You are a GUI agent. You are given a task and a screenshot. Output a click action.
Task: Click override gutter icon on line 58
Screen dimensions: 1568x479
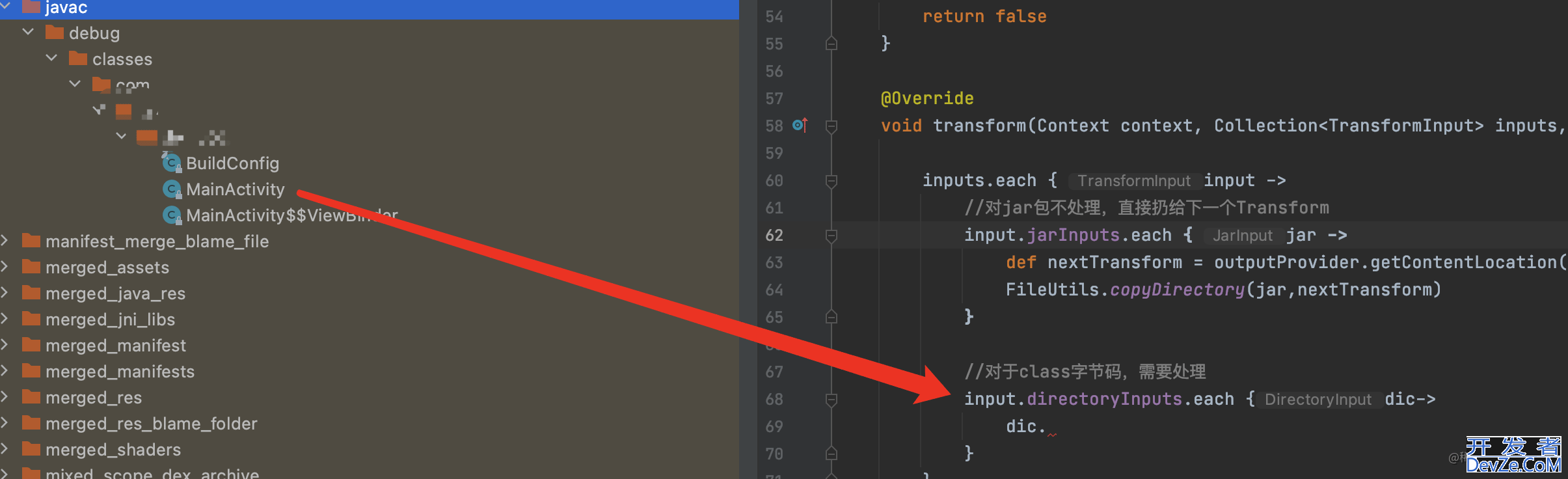tap(800, 125)
